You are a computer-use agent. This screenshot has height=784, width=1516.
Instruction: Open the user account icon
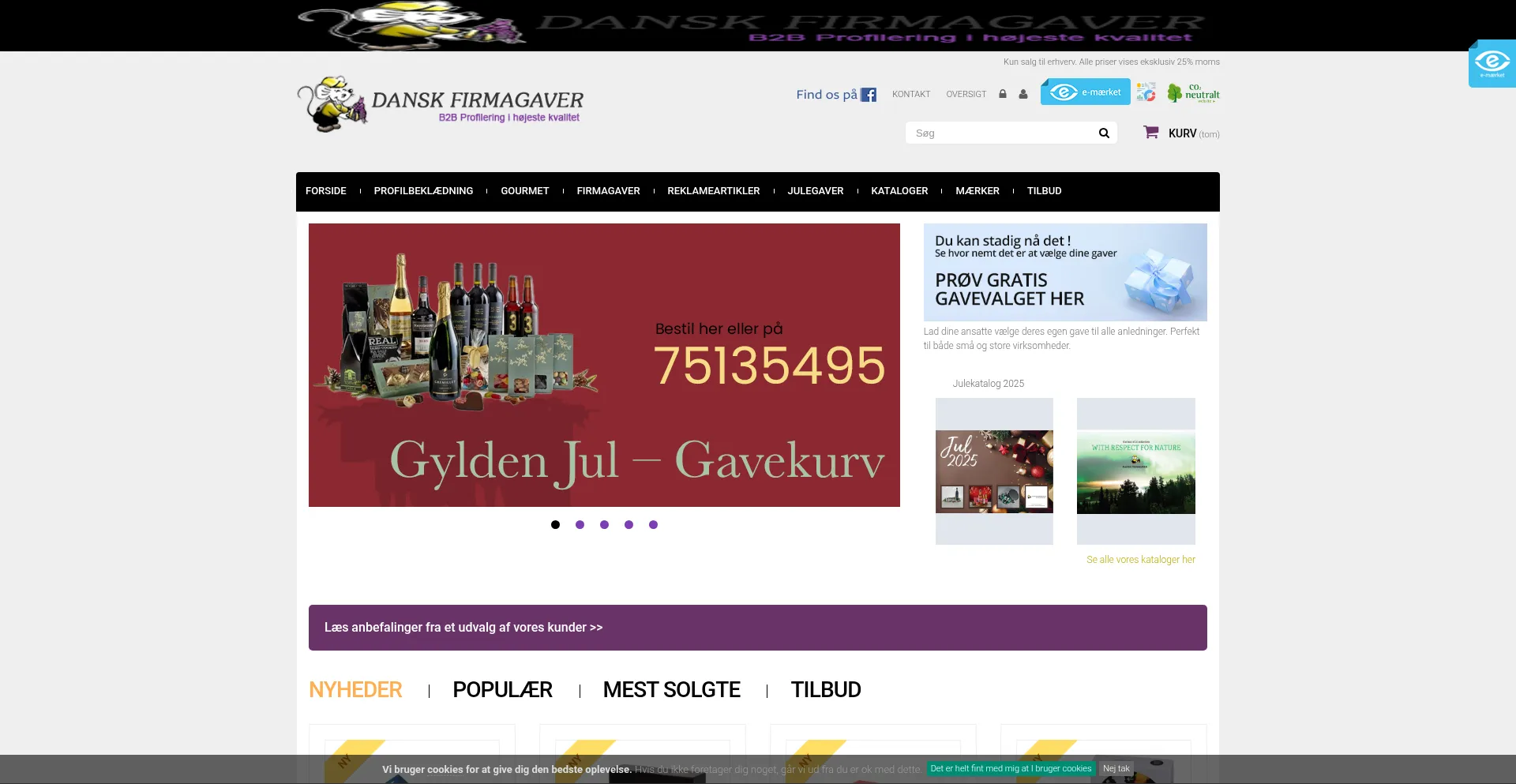point(1023,94)
